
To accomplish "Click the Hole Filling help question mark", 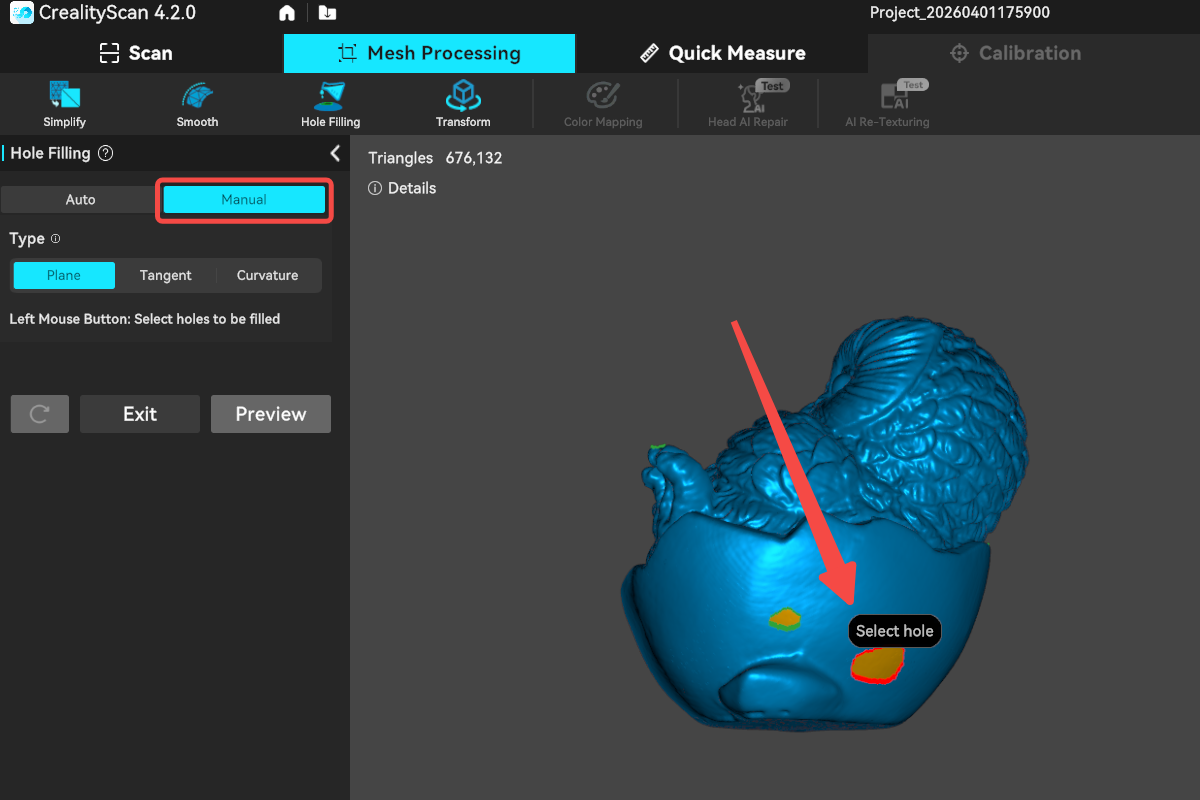I will pyautogui.click(x=106, y=154).
